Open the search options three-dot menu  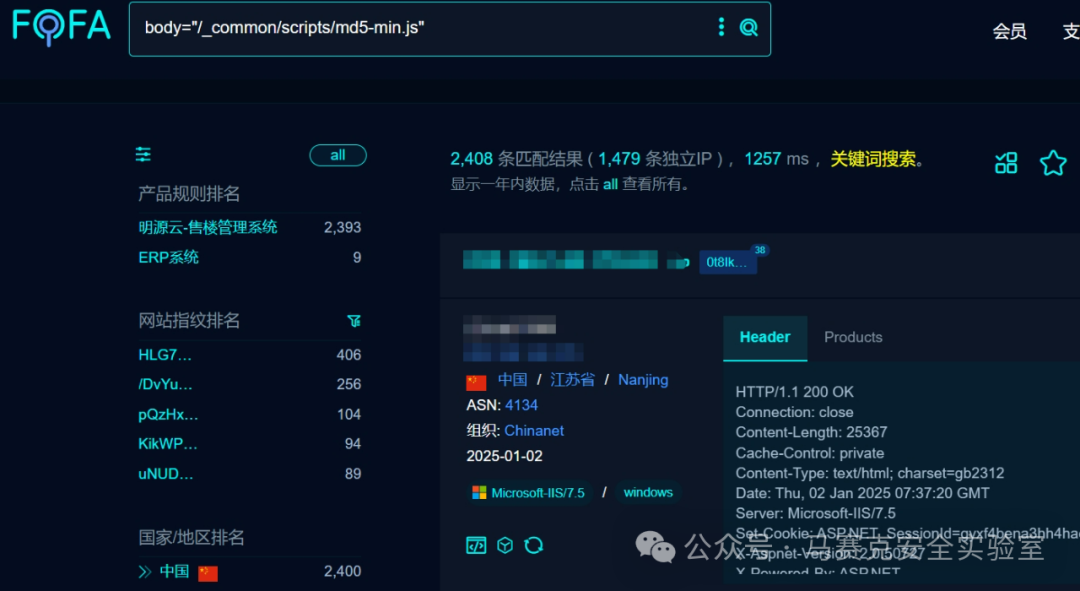coord(721,27)
